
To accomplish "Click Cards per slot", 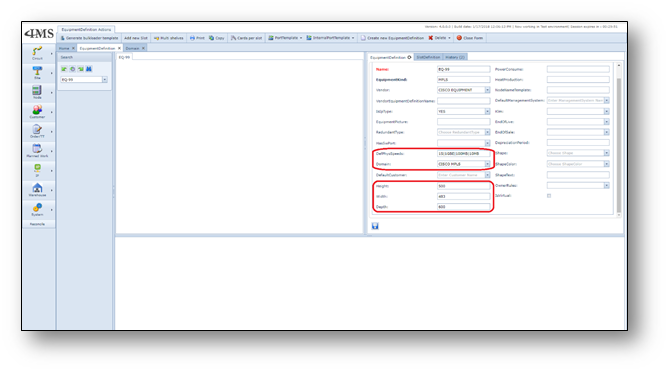I will (x=247, y=38).
